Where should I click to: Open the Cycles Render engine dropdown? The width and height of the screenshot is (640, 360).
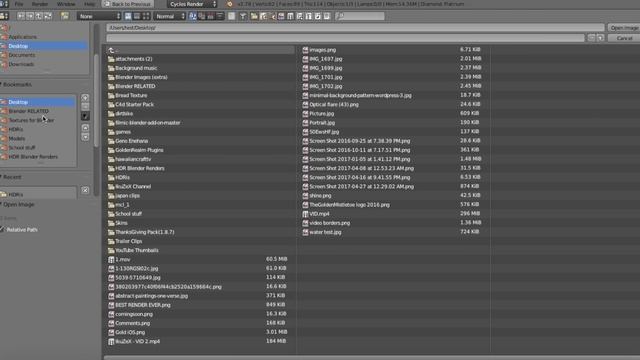click(x=192, y=4)
